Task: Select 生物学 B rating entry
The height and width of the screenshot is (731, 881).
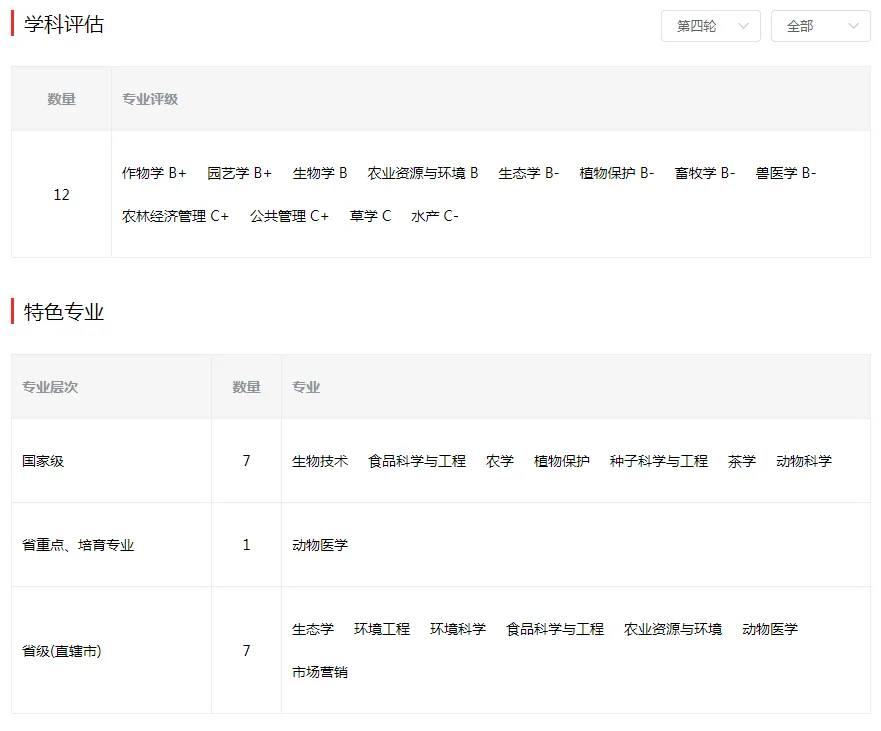Action: click(320, 173)
